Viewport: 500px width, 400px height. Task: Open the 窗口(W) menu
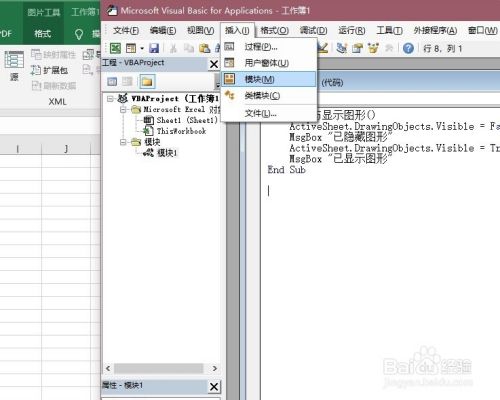tap(483, 31)
